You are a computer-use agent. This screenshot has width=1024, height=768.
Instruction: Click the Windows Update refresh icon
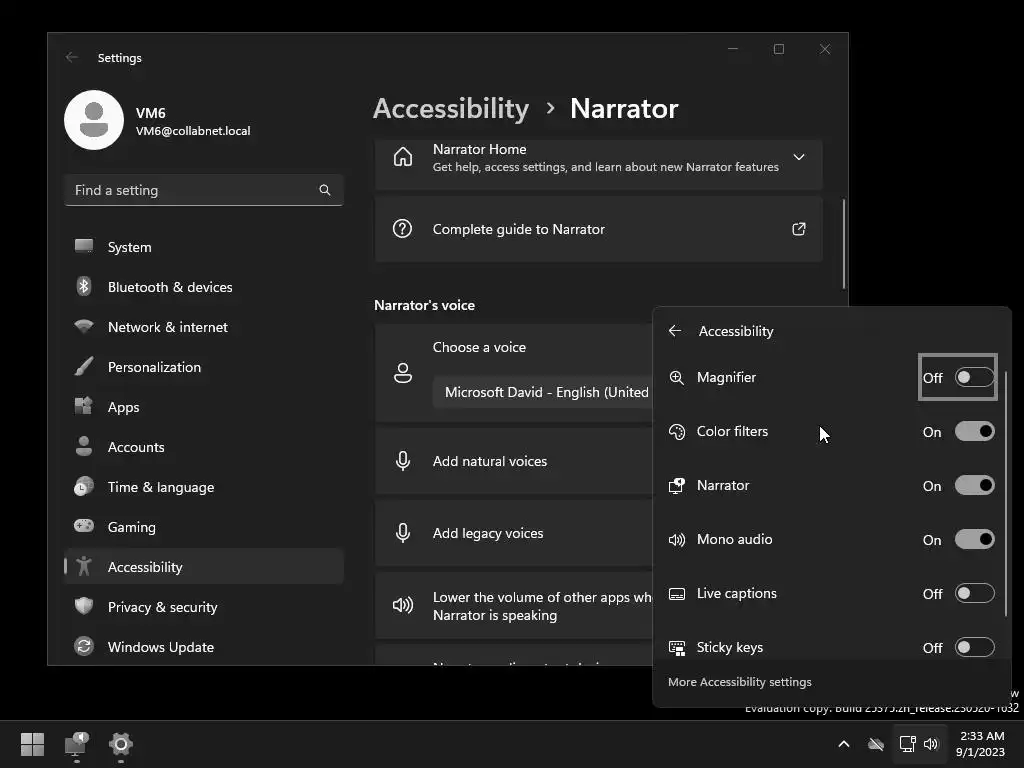coord(84,647)
